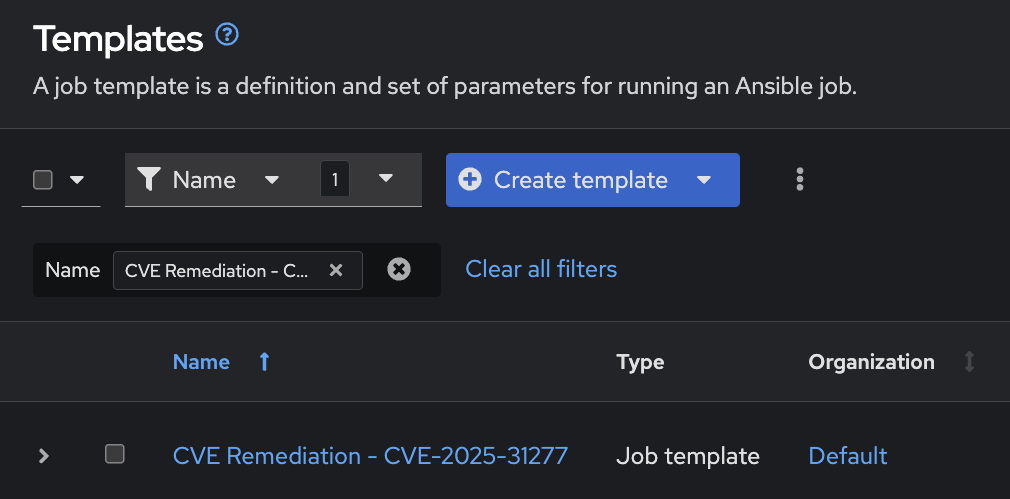Expand the CVE Remediation row details

[43, 456]
